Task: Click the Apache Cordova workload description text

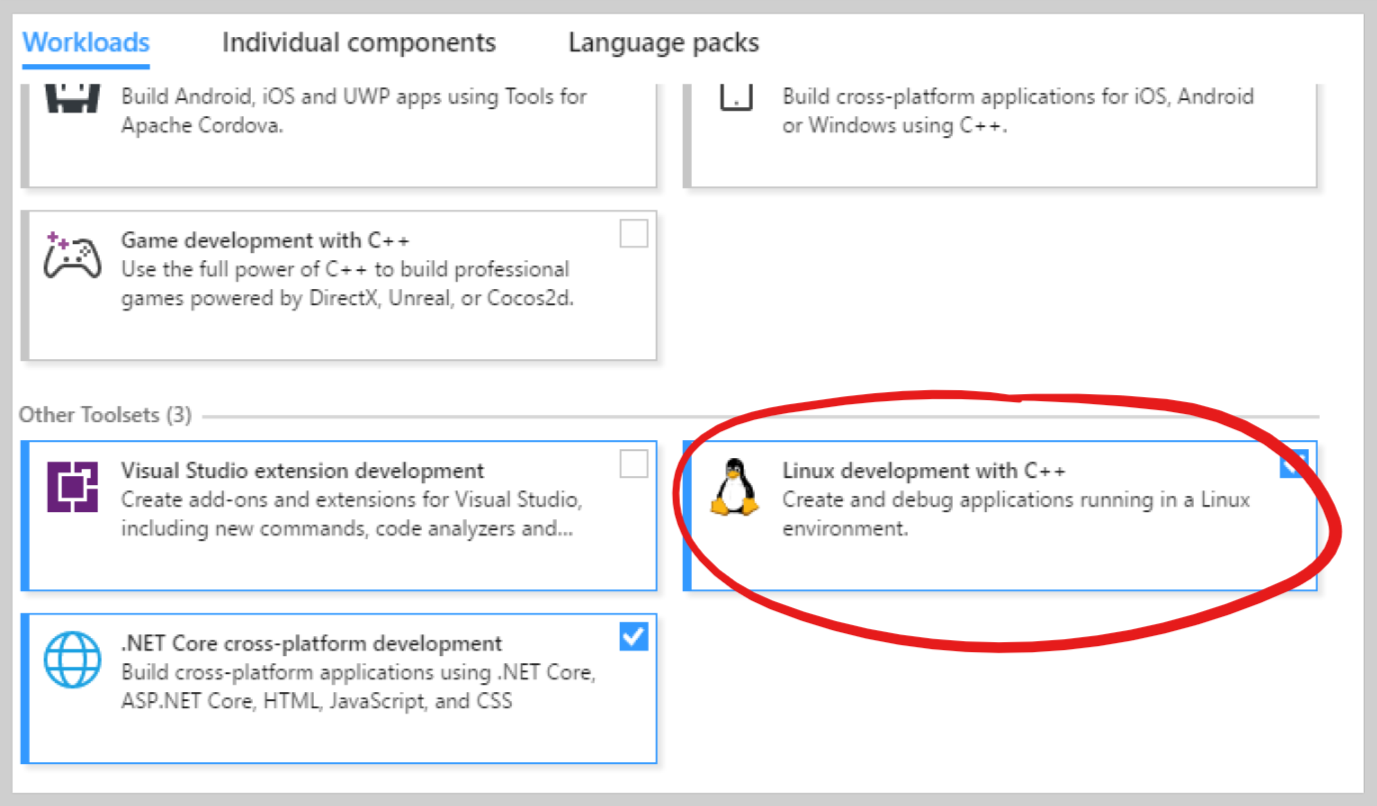Action: click(x=353, y=111)
